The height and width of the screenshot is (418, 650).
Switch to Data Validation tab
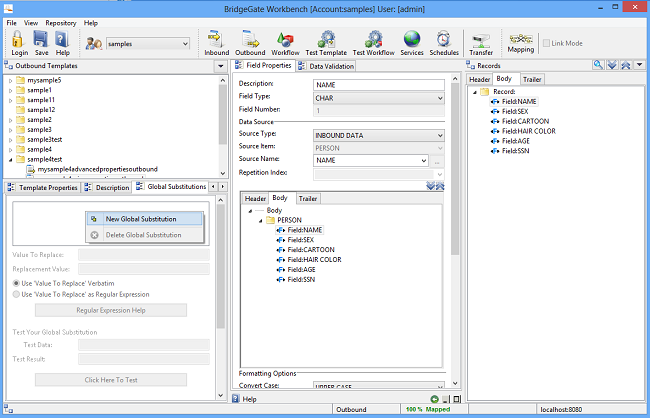coord(326,66)
